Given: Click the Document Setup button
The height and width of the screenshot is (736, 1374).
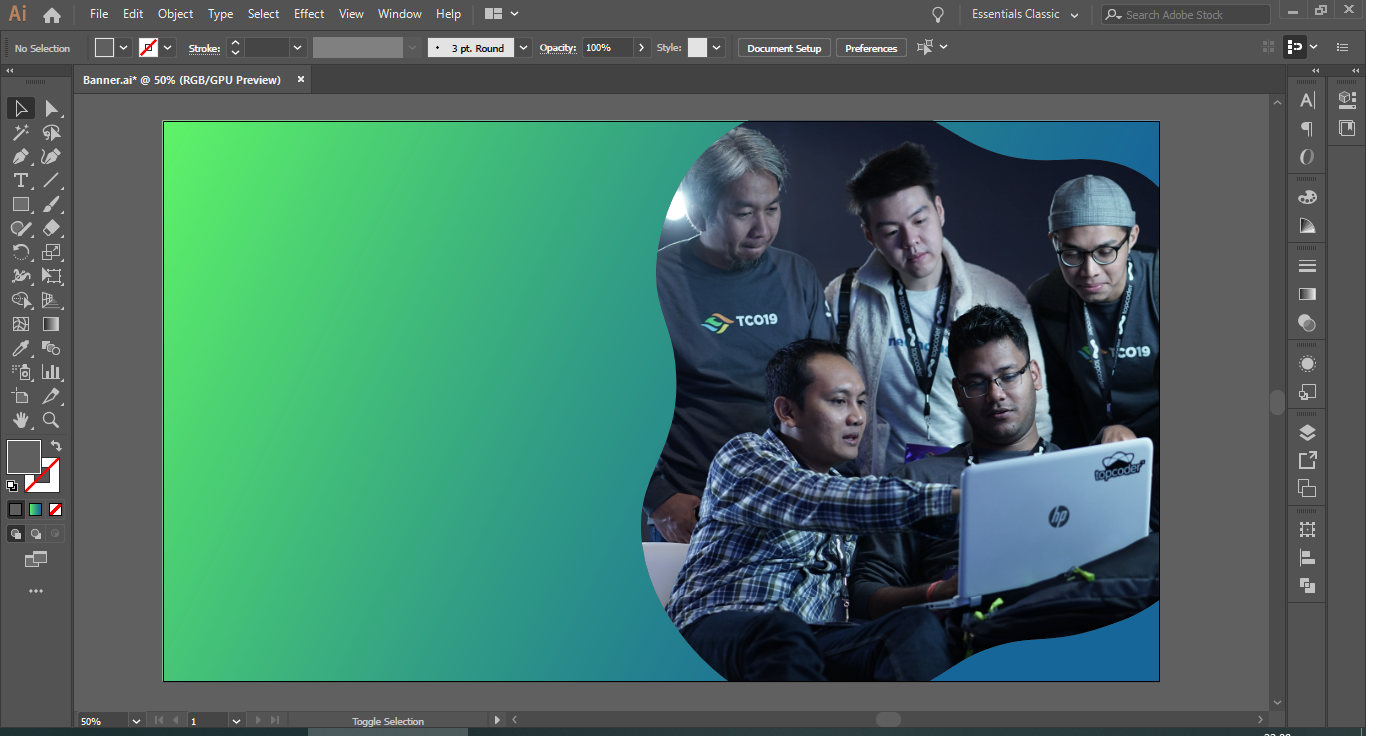Looking at the screenshot, I should pyautogui.click(x=784, y=48).
